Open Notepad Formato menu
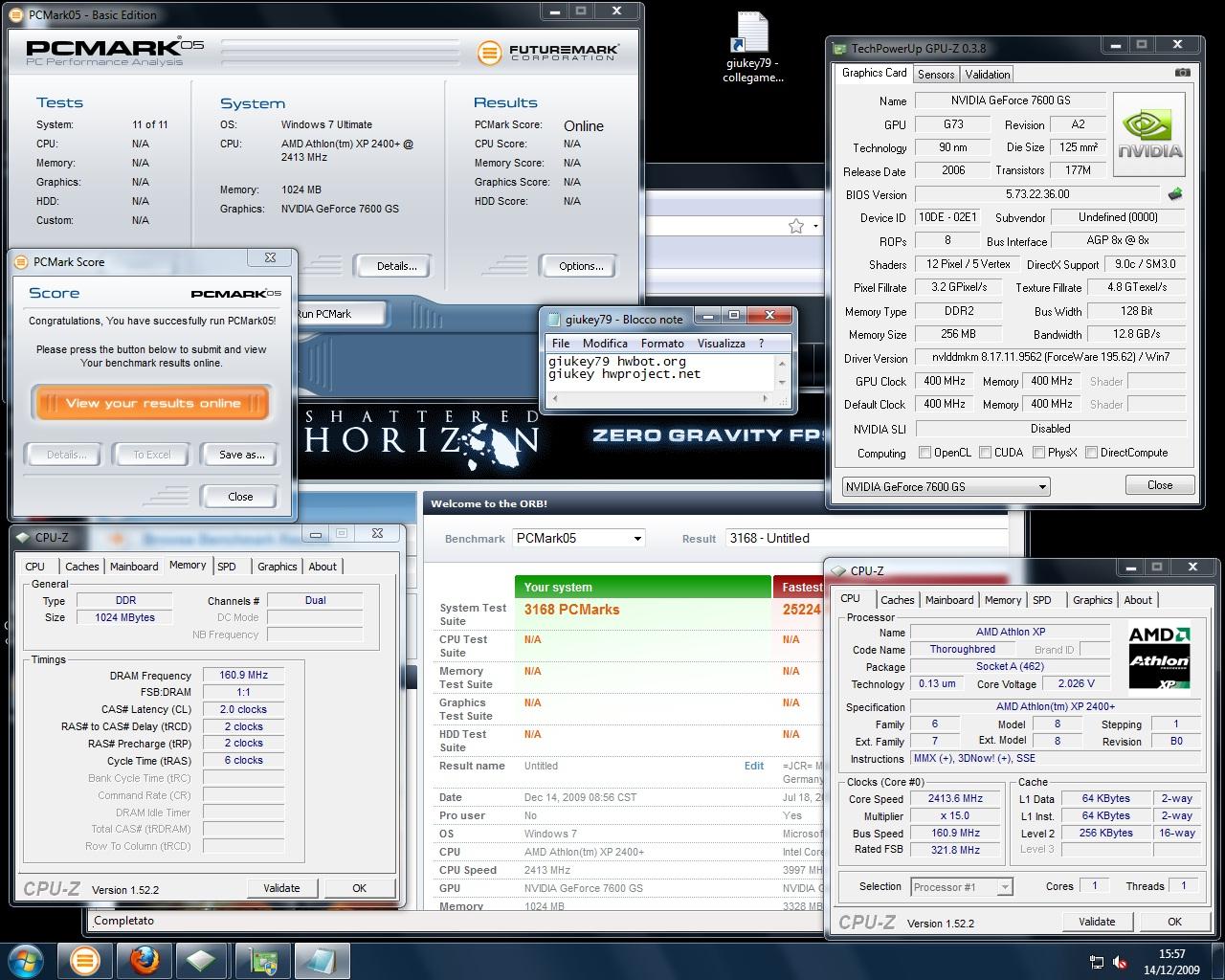Image resolution: width=1225 pixels, height=980 pixels. pos(662,344)
